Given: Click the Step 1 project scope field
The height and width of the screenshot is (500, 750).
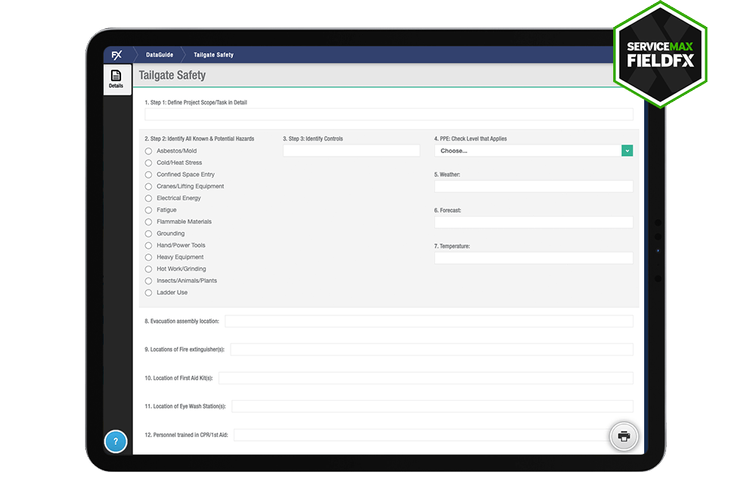Looking at the screenshot, I should pos(388,115).
